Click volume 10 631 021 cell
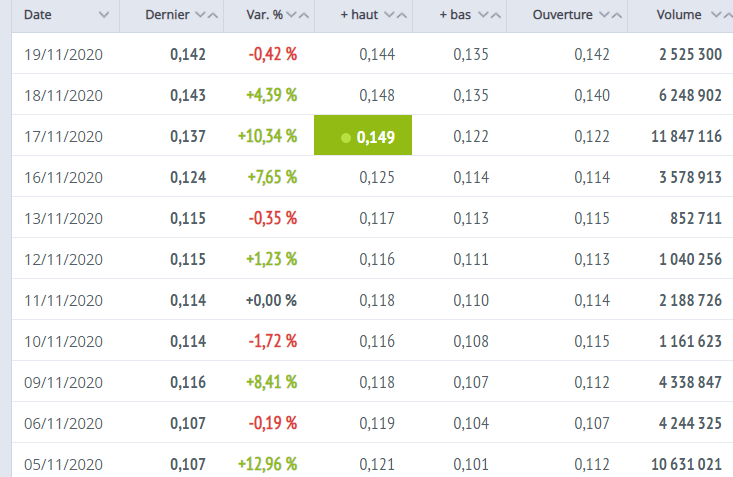Screen dimensions: 733x477 pyautogui.click(x=687, y=464)
